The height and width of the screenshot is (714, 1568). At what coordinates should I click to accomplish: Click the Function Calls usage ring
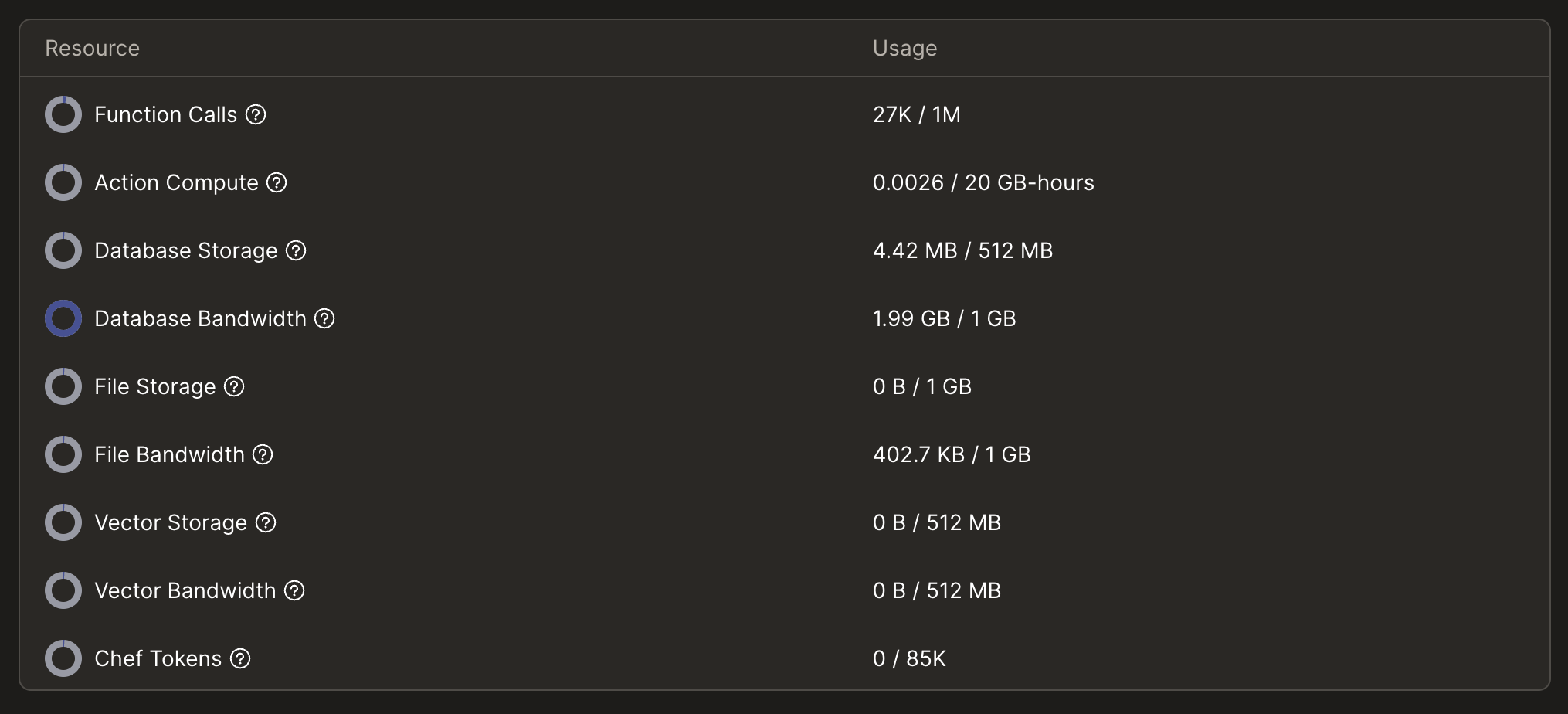pos(63,114)
